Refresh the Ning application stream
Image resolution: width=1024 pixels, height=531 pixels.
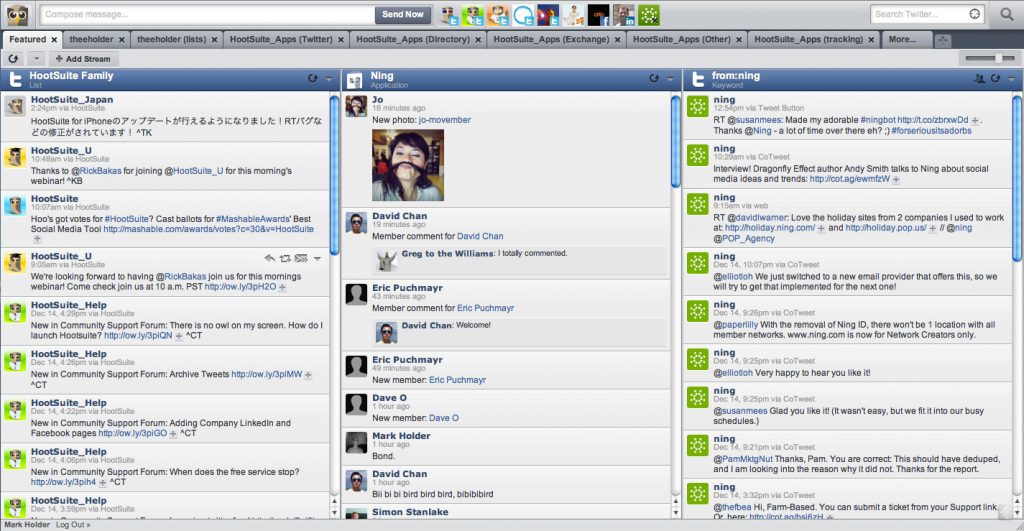[x=655, y=78]
